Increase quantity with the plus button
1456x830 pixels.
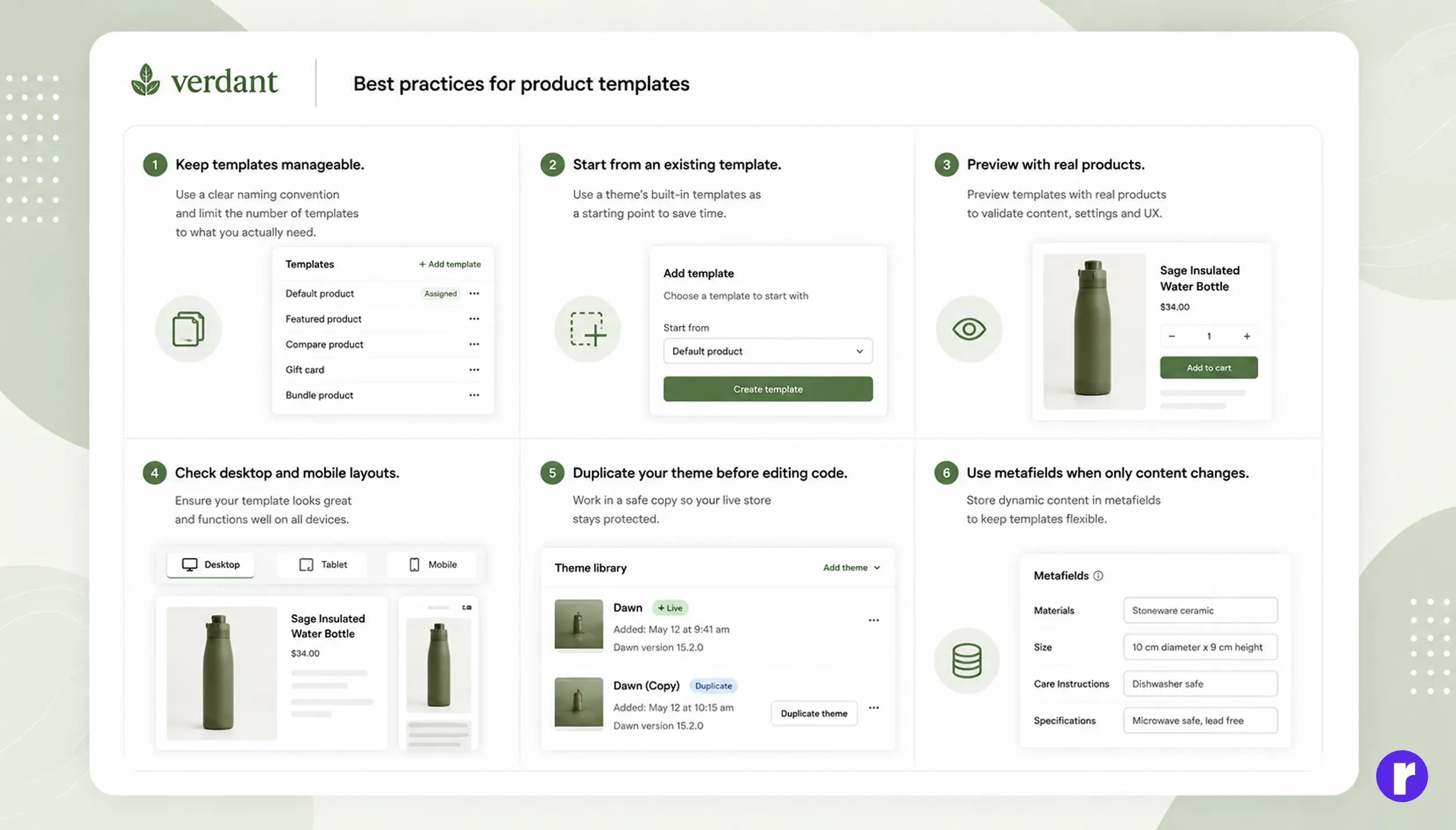(x=1247, y=336)
